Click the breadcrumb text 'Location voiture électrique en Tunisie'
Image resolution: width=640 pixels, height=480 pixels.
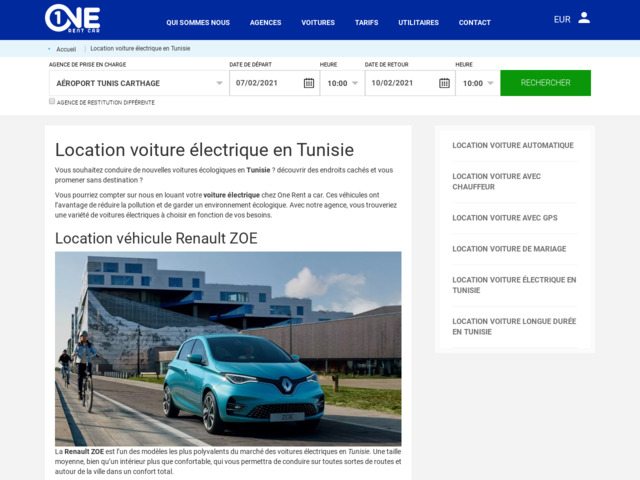(x=140, y=49)
